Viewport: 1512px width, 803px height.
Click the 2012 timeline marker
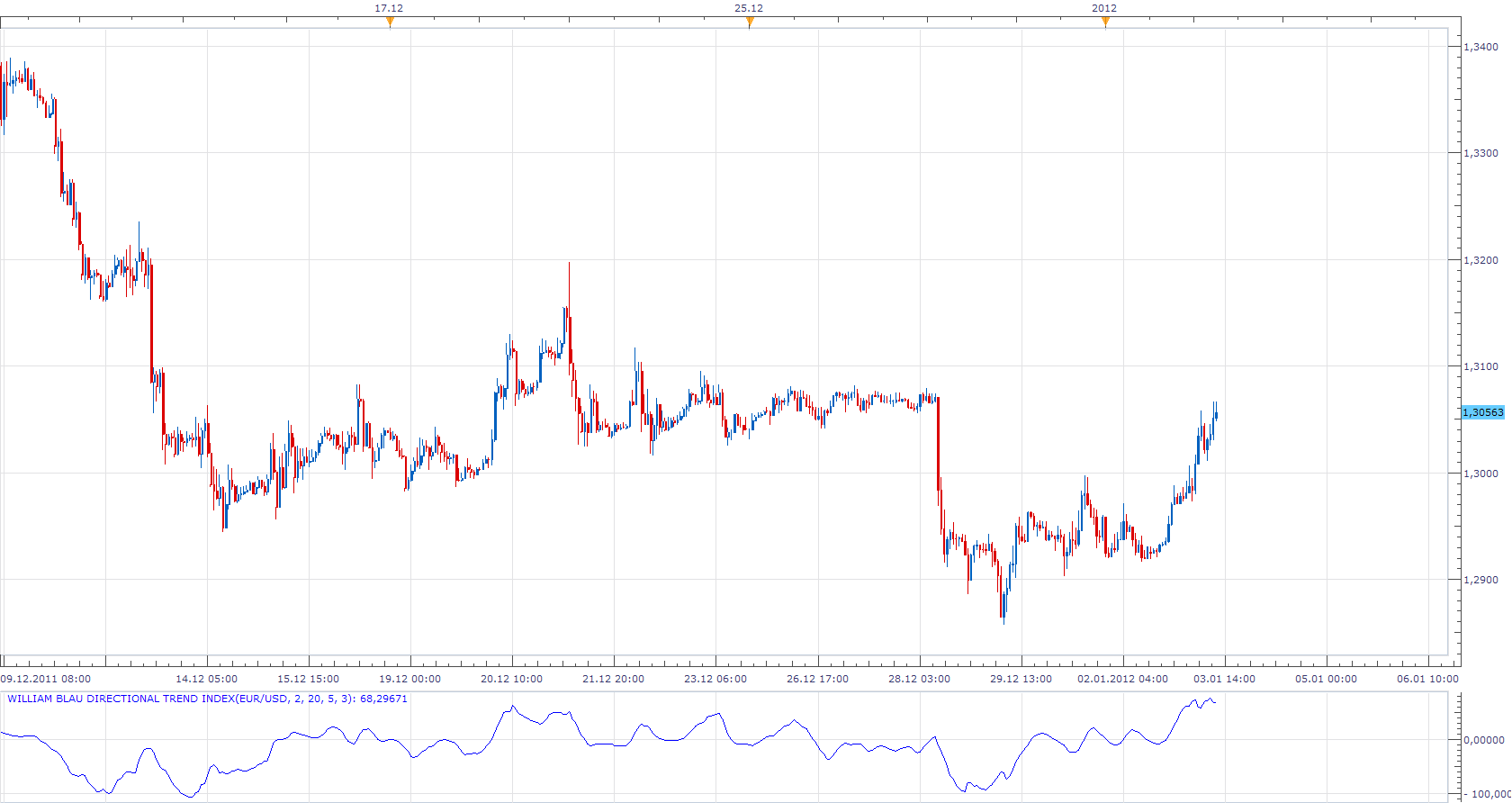coord(1105,23)
